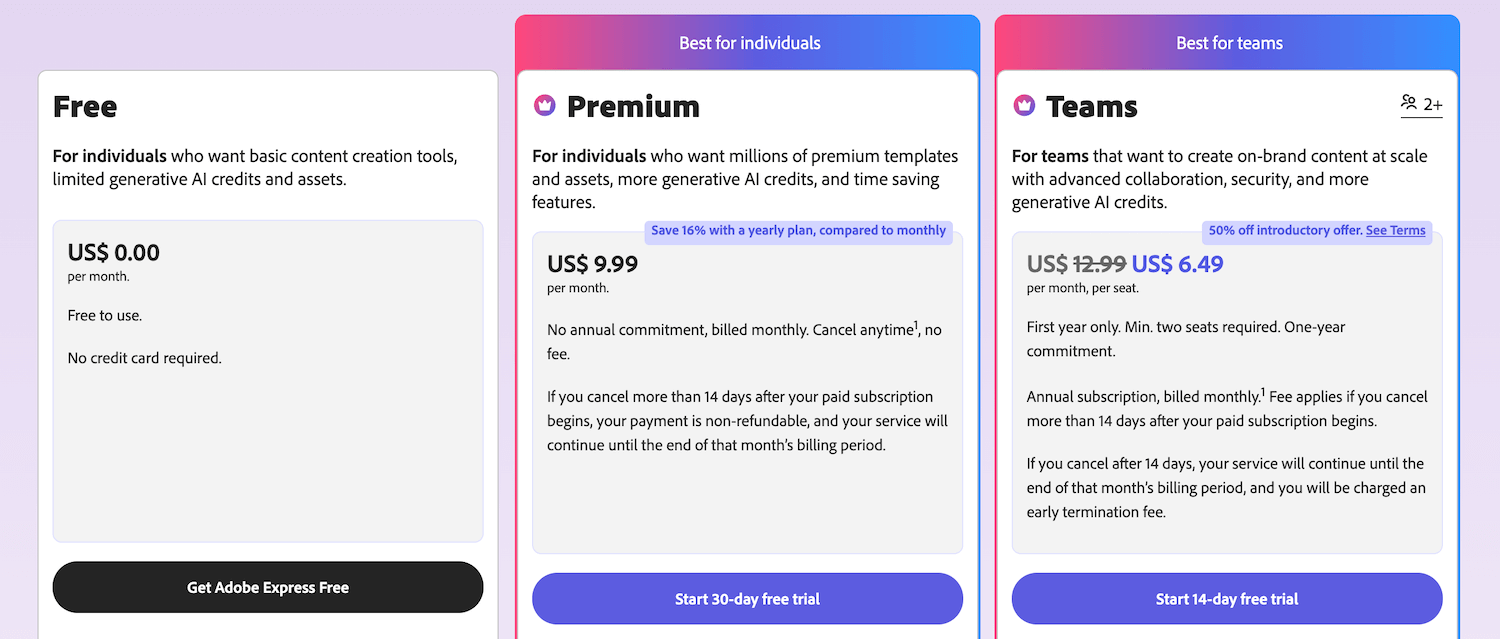Start the Premium 30-day free trial
Image resolution: width=1500 pixels, height=639 pixels.
coord(747,598)
